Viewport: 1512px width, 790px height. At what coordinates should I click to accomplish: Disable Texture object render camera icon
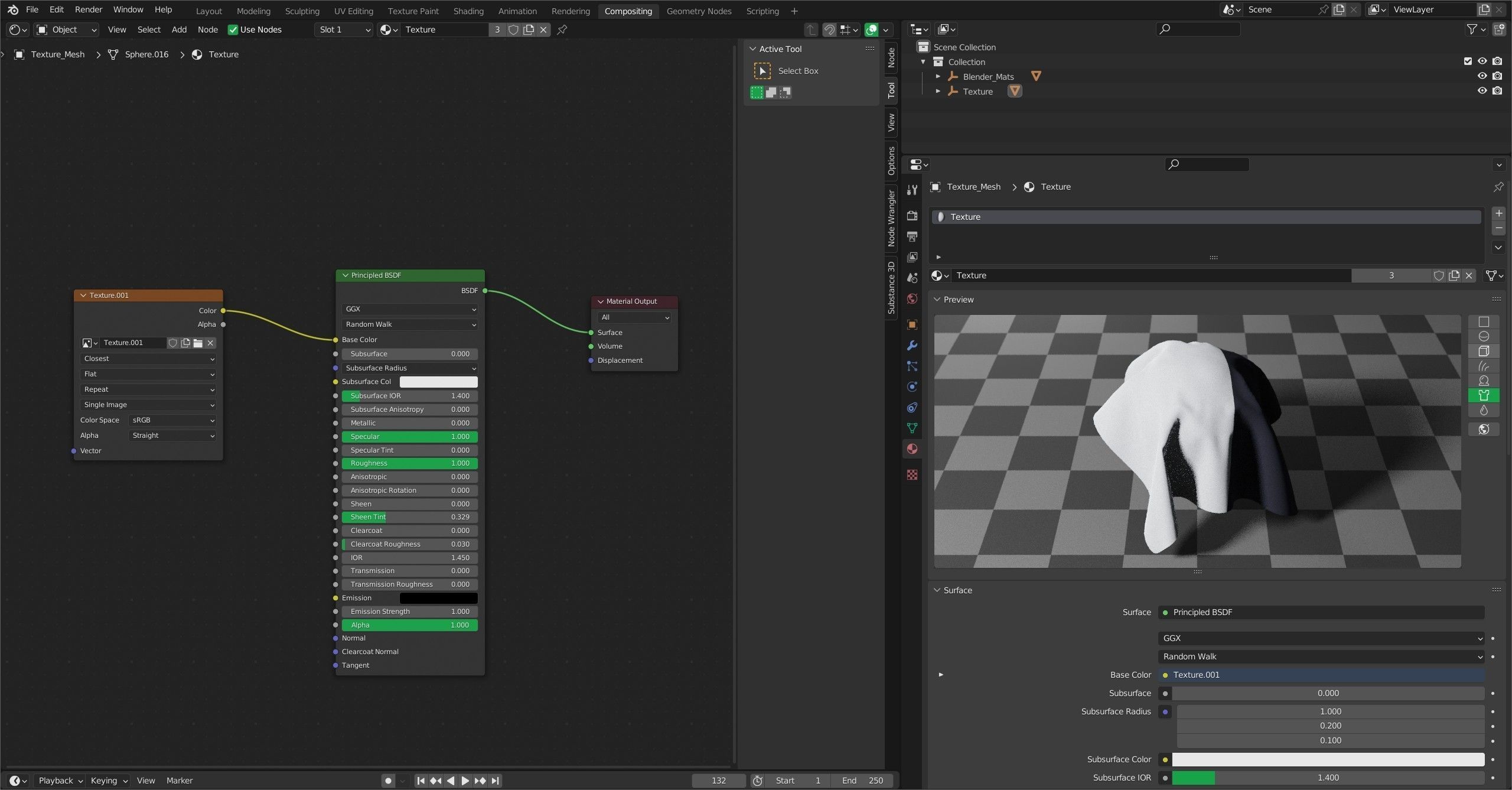click(1497, 91)
